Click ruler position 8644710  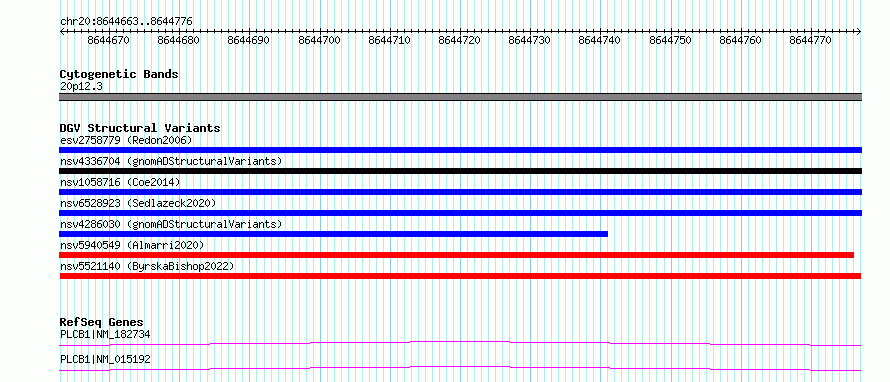[x=389, y=40]
